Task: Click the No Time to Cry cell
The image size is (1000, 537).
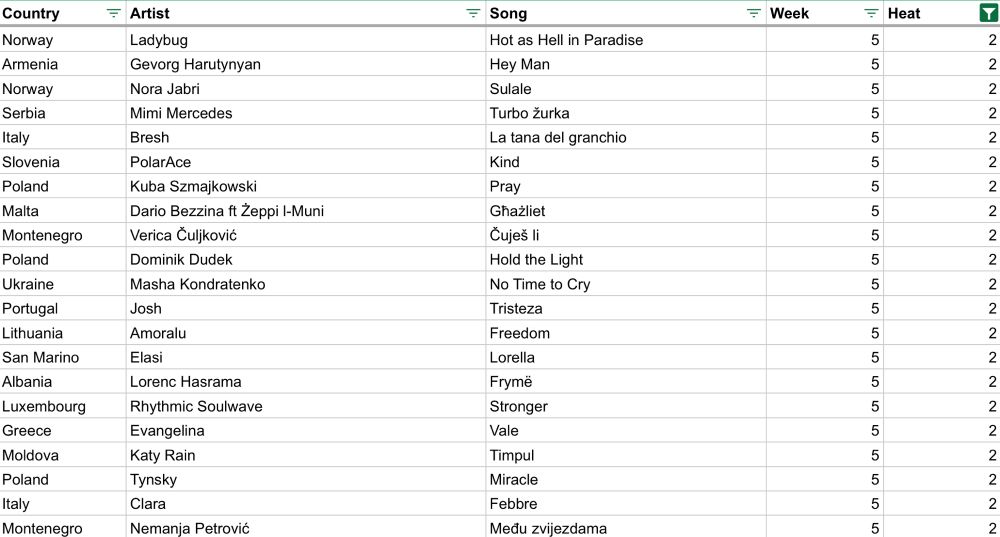Action: [626, 284]
